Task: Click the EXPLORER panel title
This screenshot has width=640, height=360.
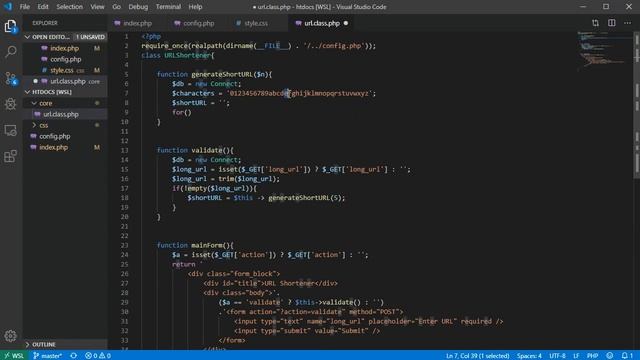Action: tap(45, 23)
